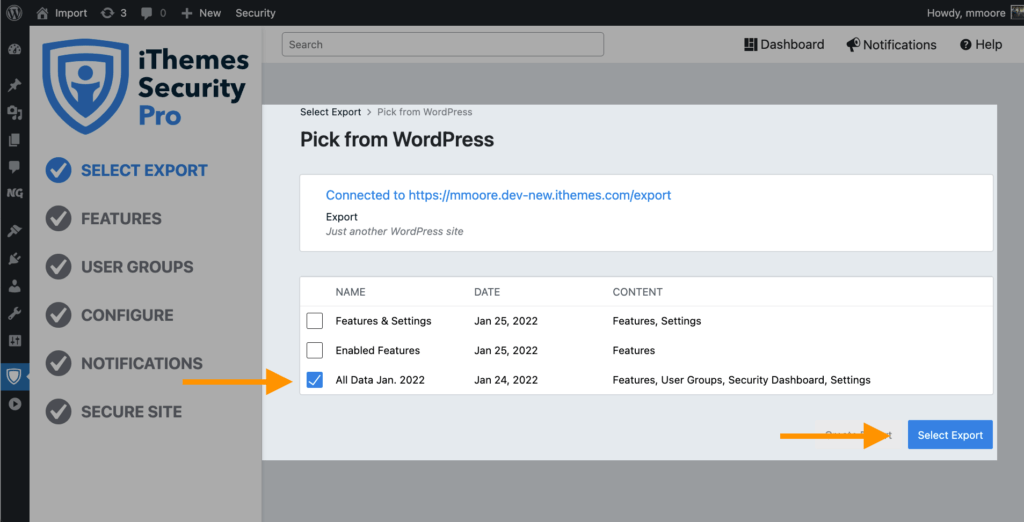Image resolution: width=1024 pixels, height=522 pixels.
Task: Check the Features & Settings export checkbox
Action: pyautogui.click(x=315, y=321)
